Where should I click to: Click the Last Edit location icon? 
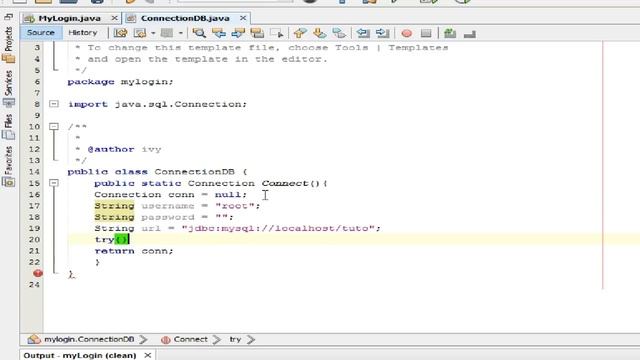tap(120, 33)
